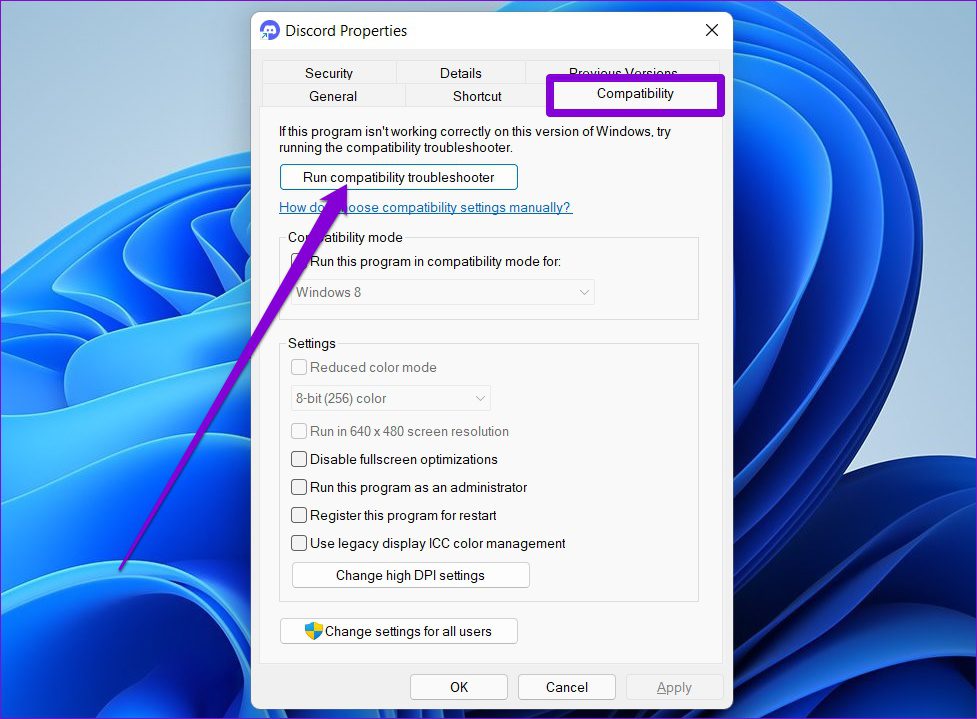The height and width of the screenshot is (719, 977).
Task: Enable Run this program as an administrator
Action: tap(299, 487)
